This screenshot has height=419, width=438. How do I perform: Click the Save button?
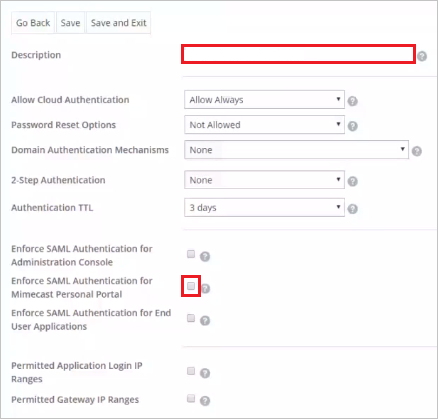click(x=70, y=23)
